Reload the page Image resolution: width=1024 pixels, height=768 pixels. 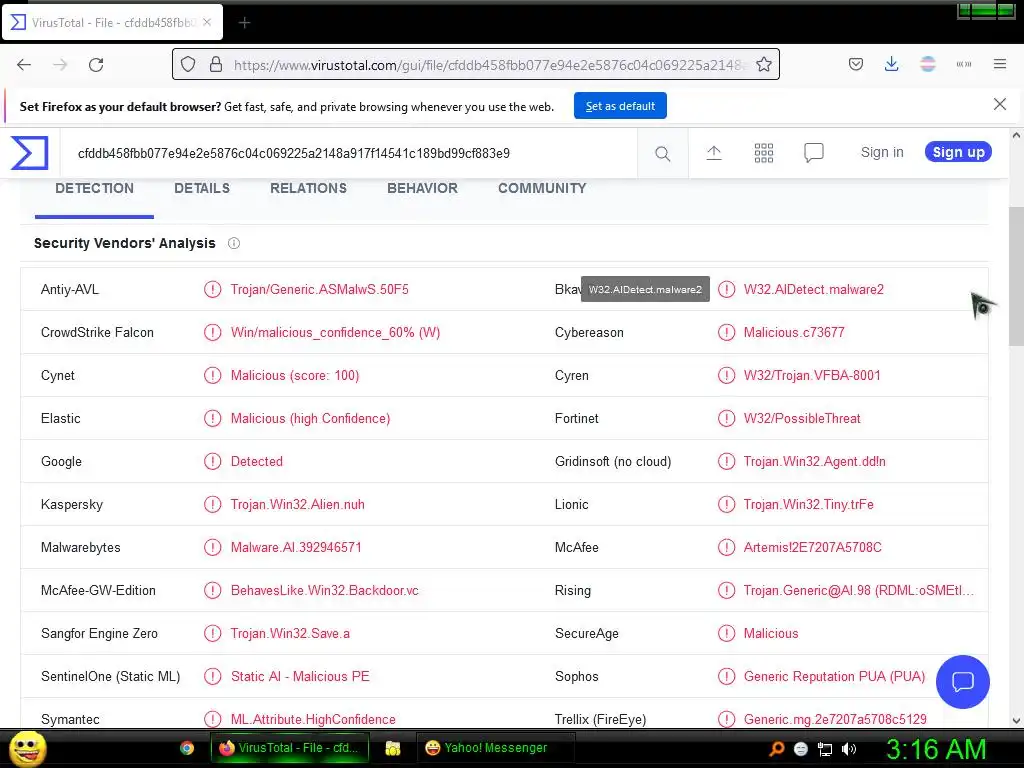(x=96, y=65)
